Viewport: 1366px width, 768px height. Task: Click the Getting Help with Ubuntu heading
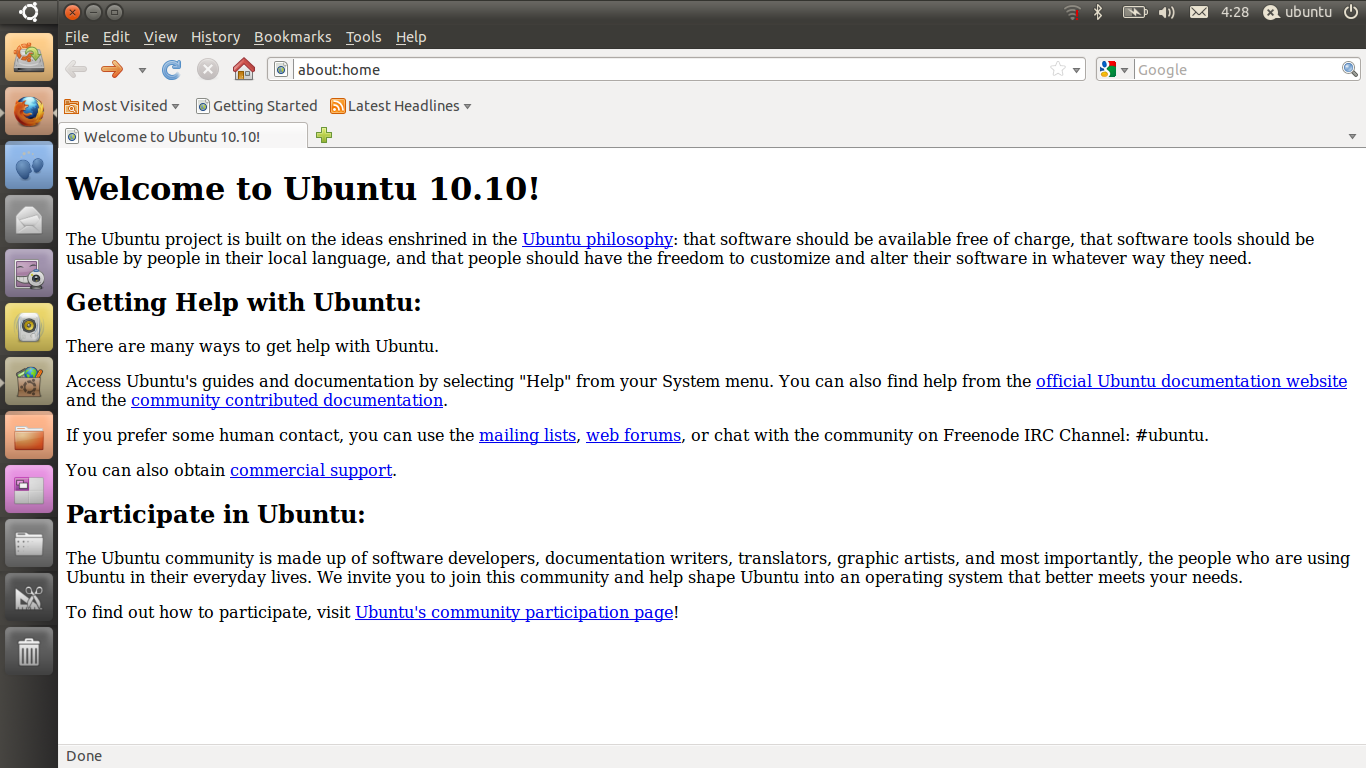click(x=244, y=302)
